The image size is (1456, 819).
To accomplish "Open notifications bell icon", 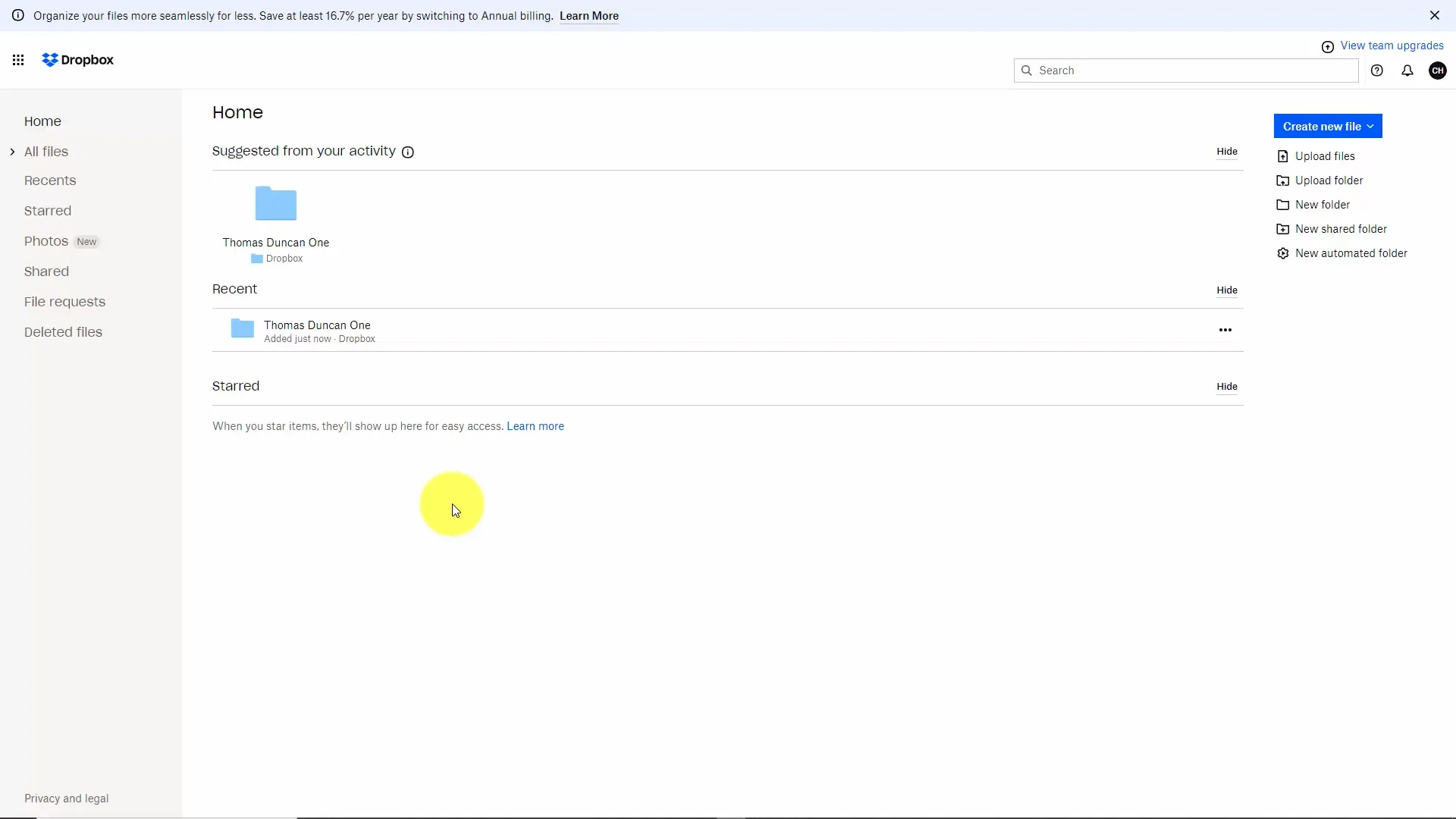I will point(1407,71).
